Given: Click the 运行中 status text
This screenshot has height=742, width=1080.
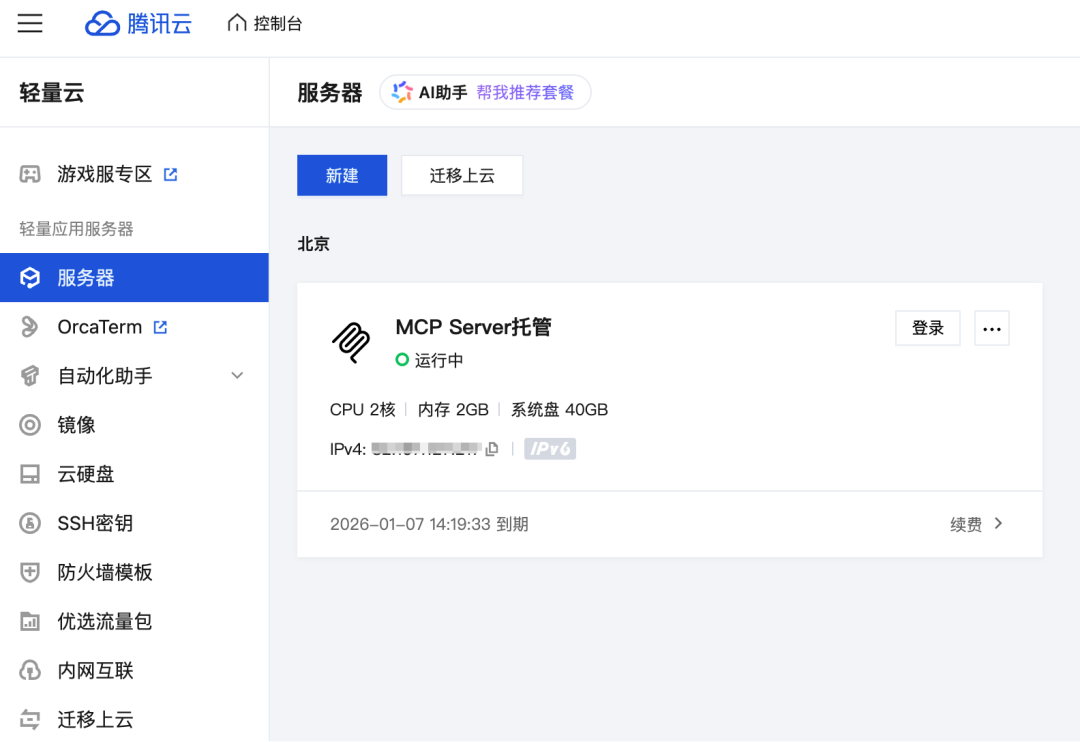Looking at the screenshot, I should tap(439, 360).
